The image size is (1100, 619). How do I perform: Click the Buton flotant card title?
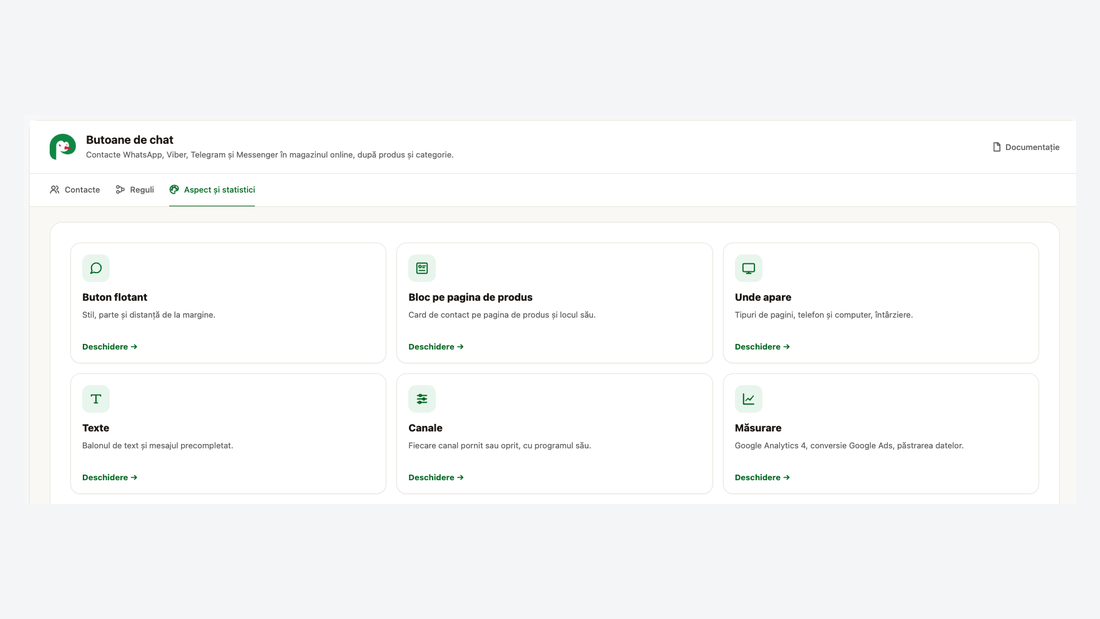point(114,297)
